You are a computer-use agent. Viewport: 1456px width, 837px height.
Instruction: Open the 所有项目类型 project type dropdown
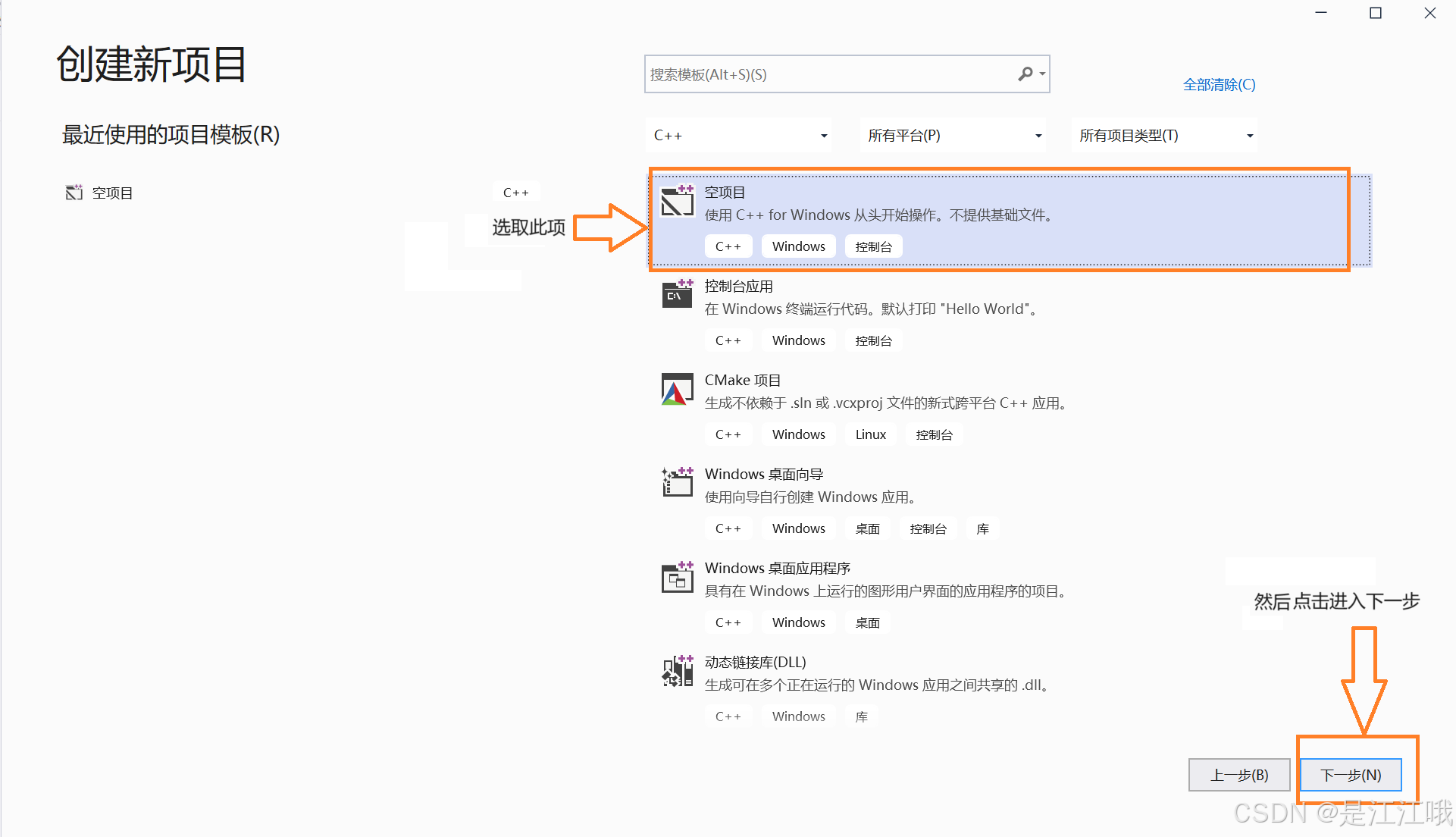coord(1164,136)
